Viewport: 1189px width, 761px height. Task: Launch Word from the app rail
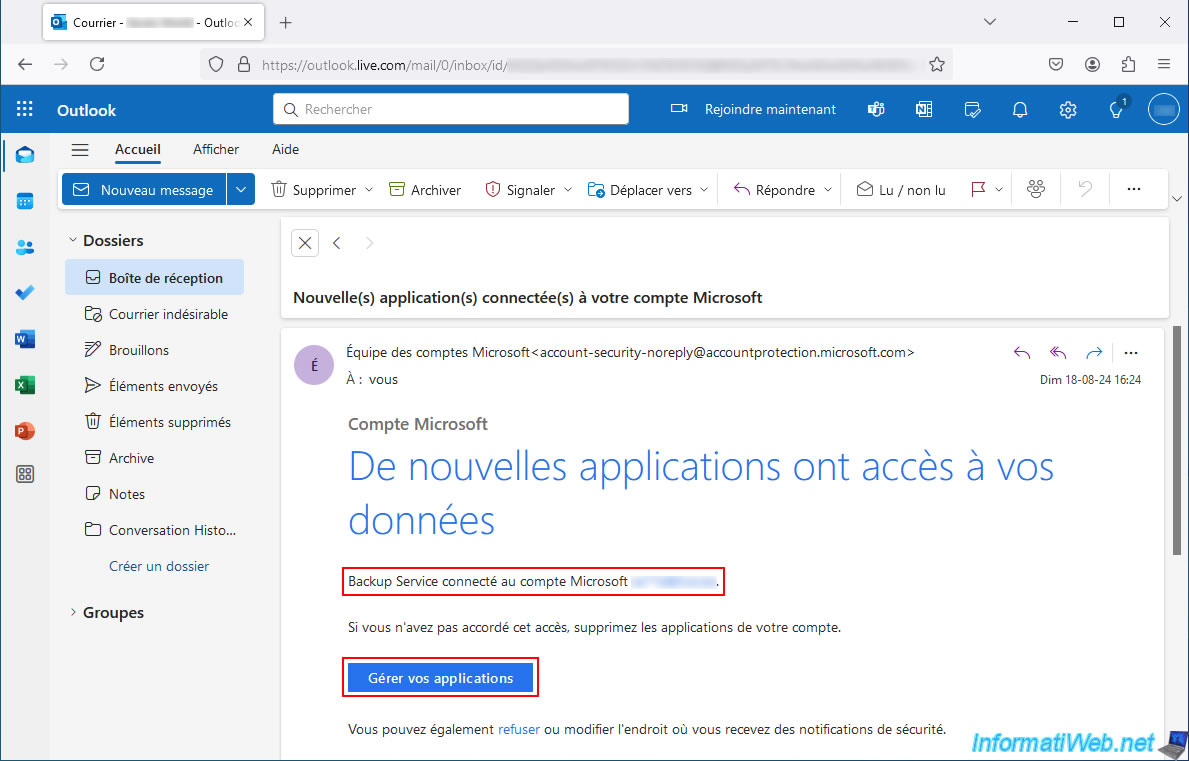[x=25, y=339]
